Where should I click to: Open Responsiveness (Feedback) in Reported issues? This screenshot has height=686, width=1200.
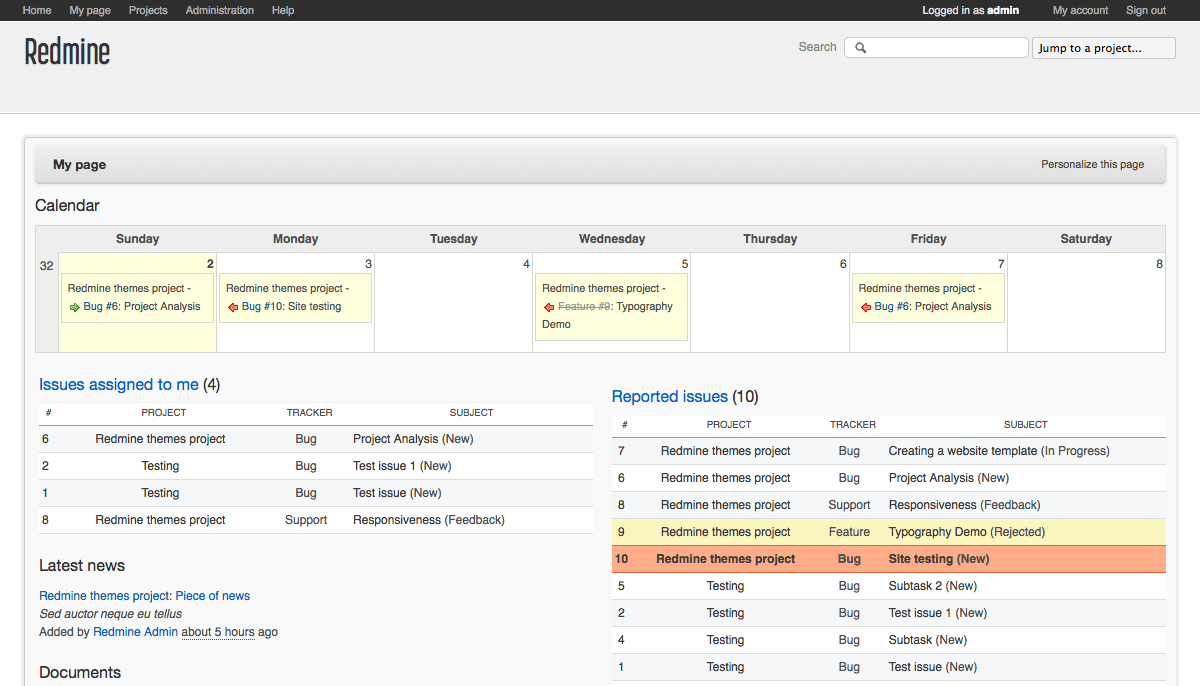(964, 505)
